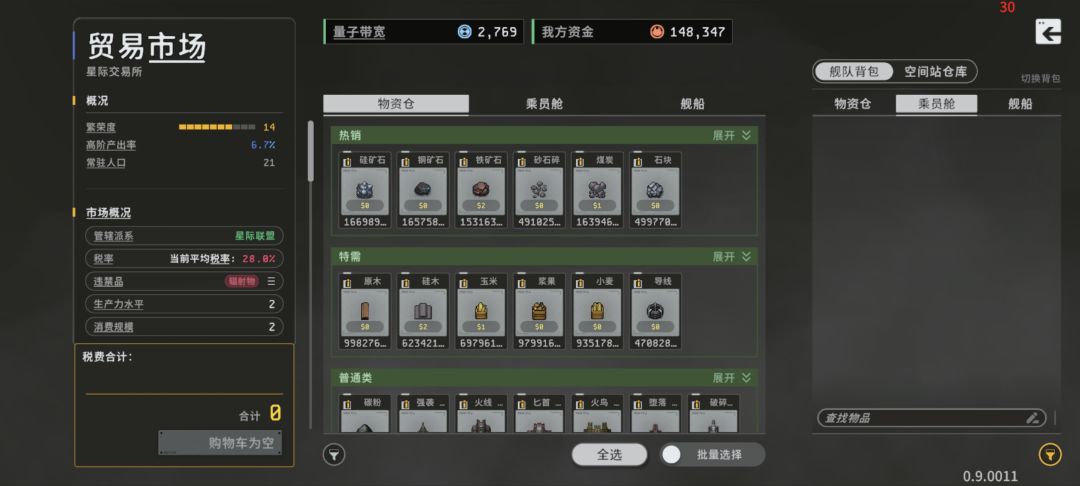The image size is (1080, 486).
Task: Select the 导线 item card
Action: [655, 311]
